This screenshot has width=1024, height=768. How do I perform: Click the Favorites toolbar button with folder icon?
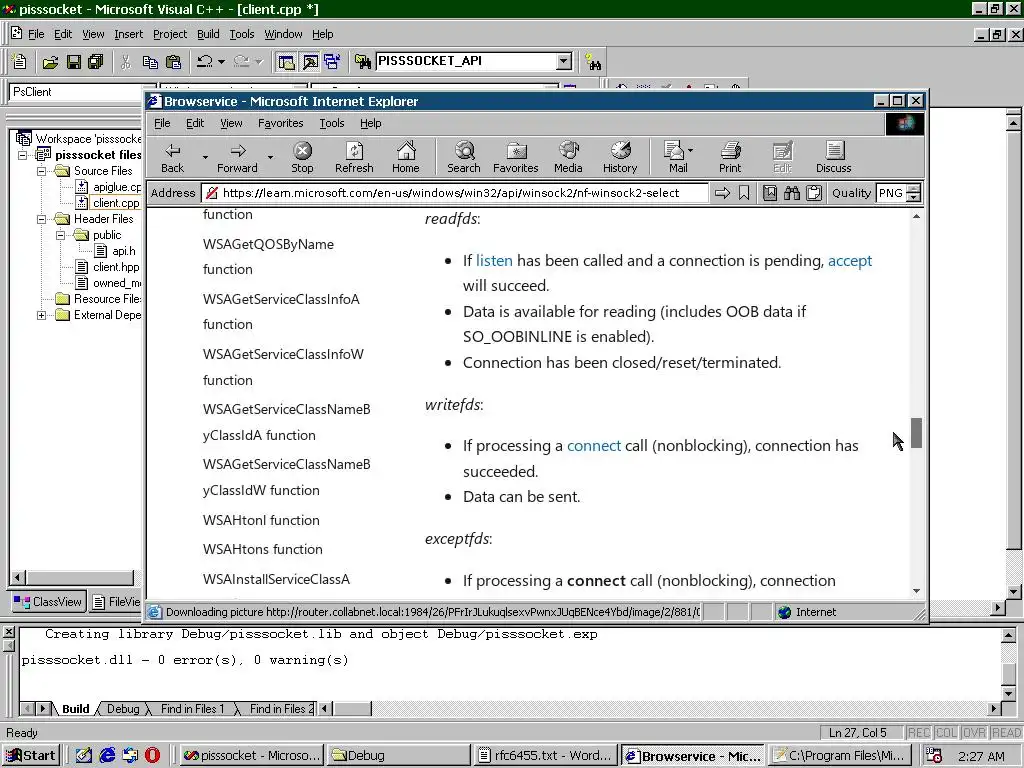(515, 158)
